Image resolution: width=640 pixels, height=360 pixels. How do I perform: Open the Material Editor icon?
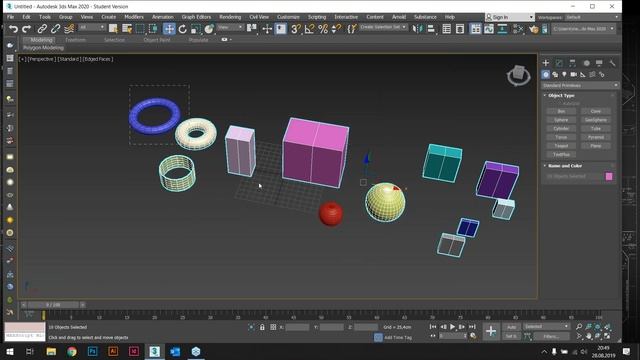coord(518,29)
